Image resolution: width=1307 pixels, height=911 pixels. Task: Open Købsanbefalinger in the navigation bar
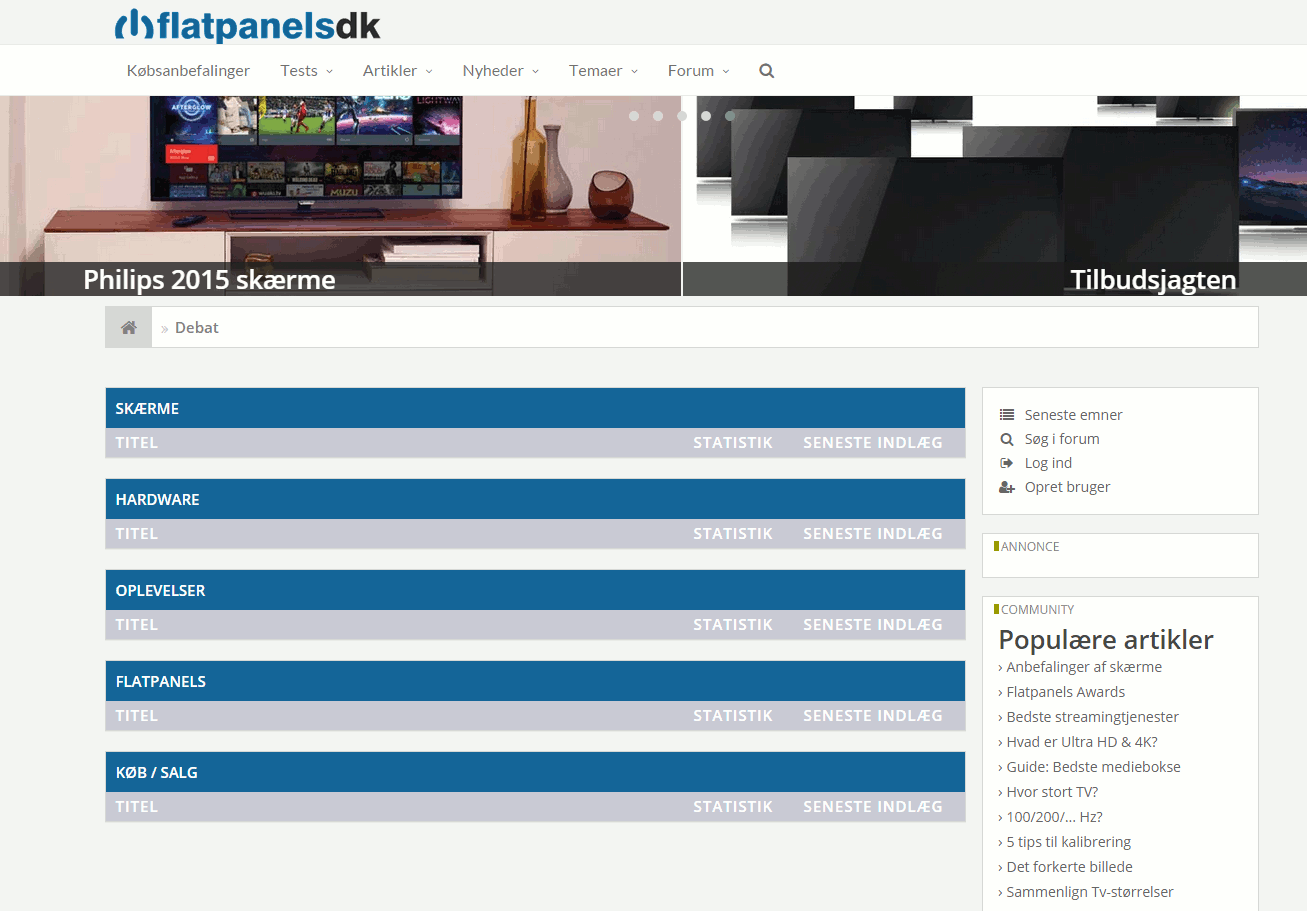(188, 71)
